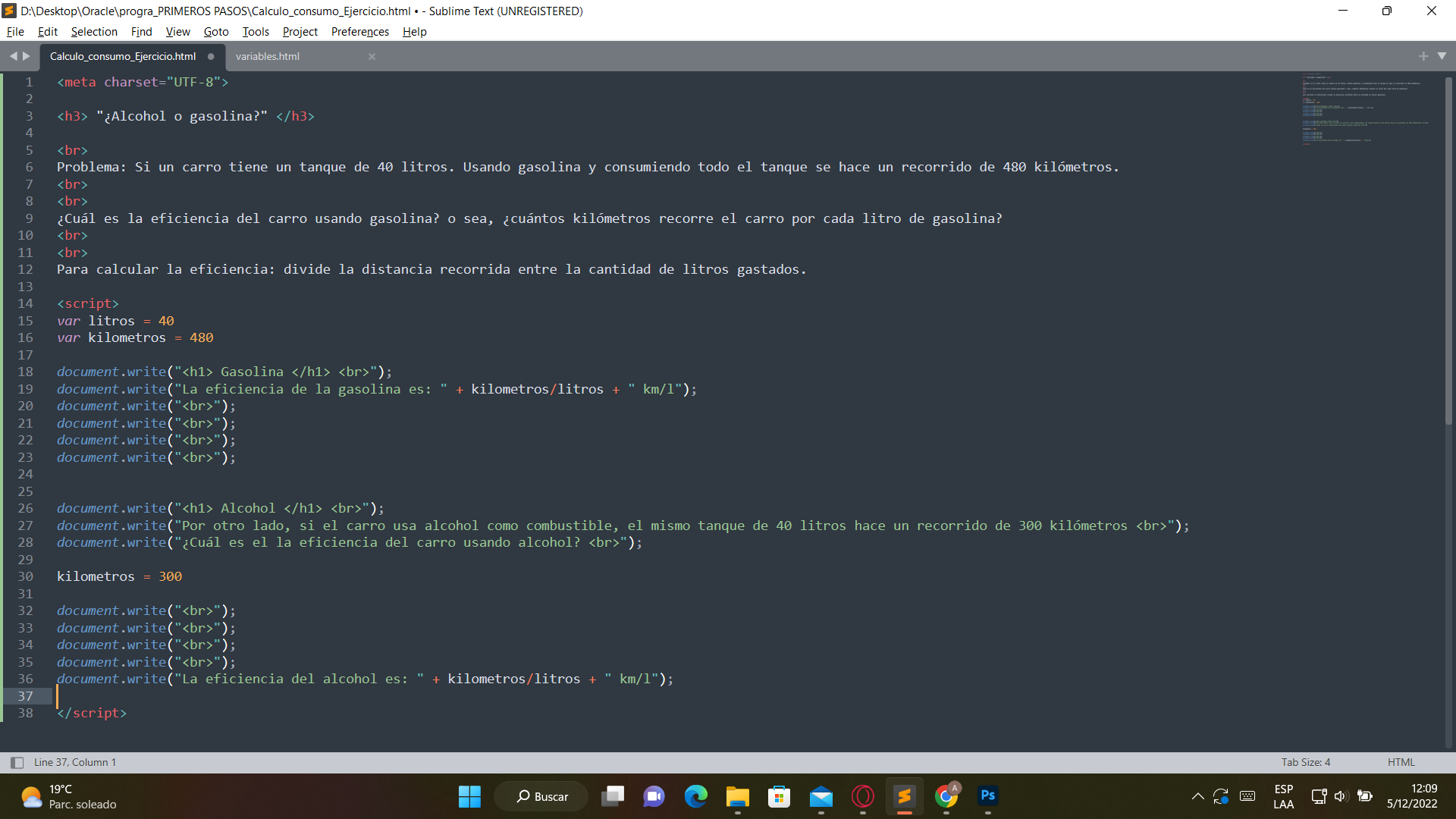Open the Chat app in taskbar
Viewport: 1456px width, 819px height.
coord(654,796)
